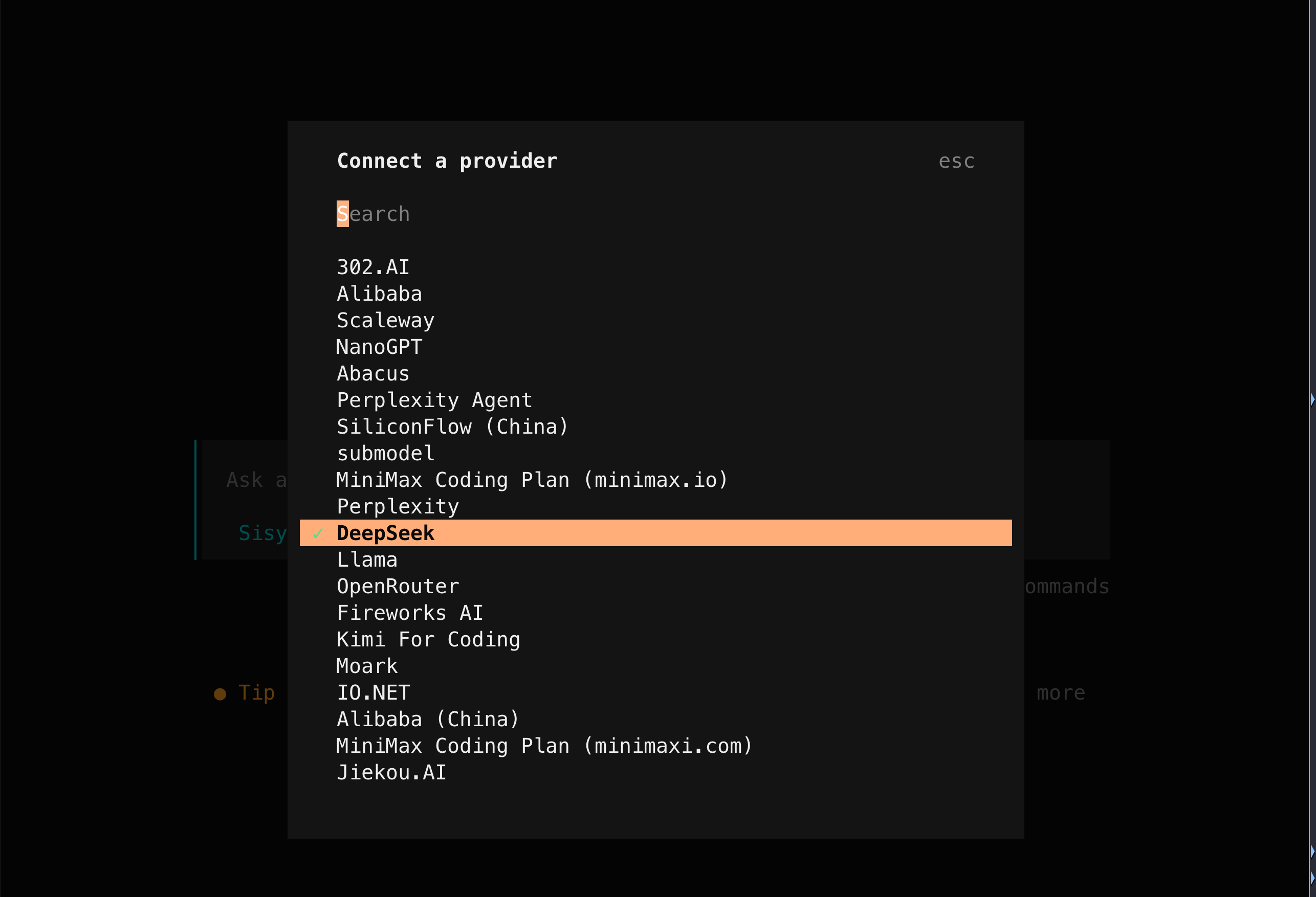The image size is (1316, 897).
Task: Choose Fireworks AI provider
Action: pos(409,613)
